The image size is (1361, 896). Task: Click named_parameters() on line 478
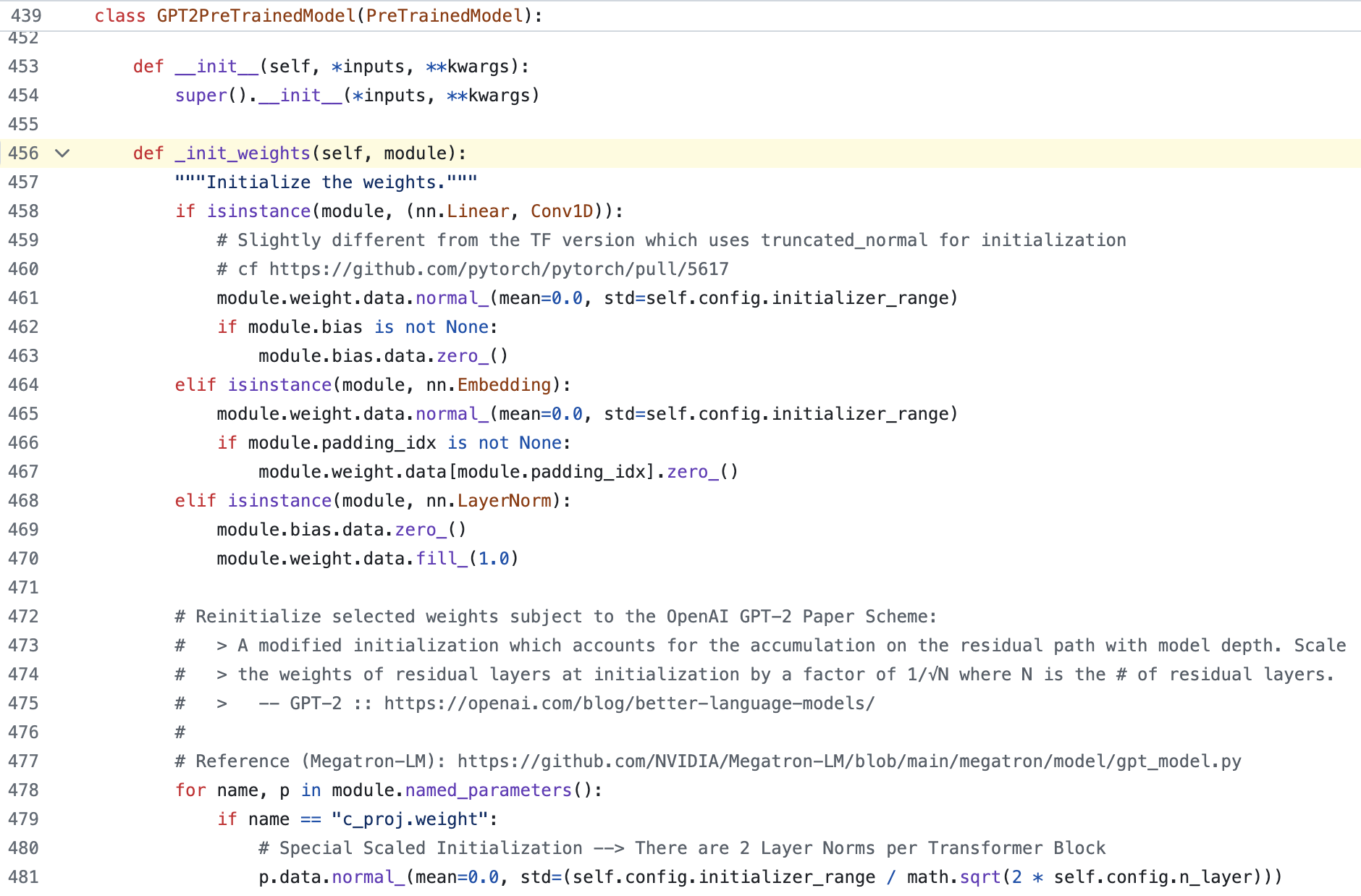click(499, 790)
